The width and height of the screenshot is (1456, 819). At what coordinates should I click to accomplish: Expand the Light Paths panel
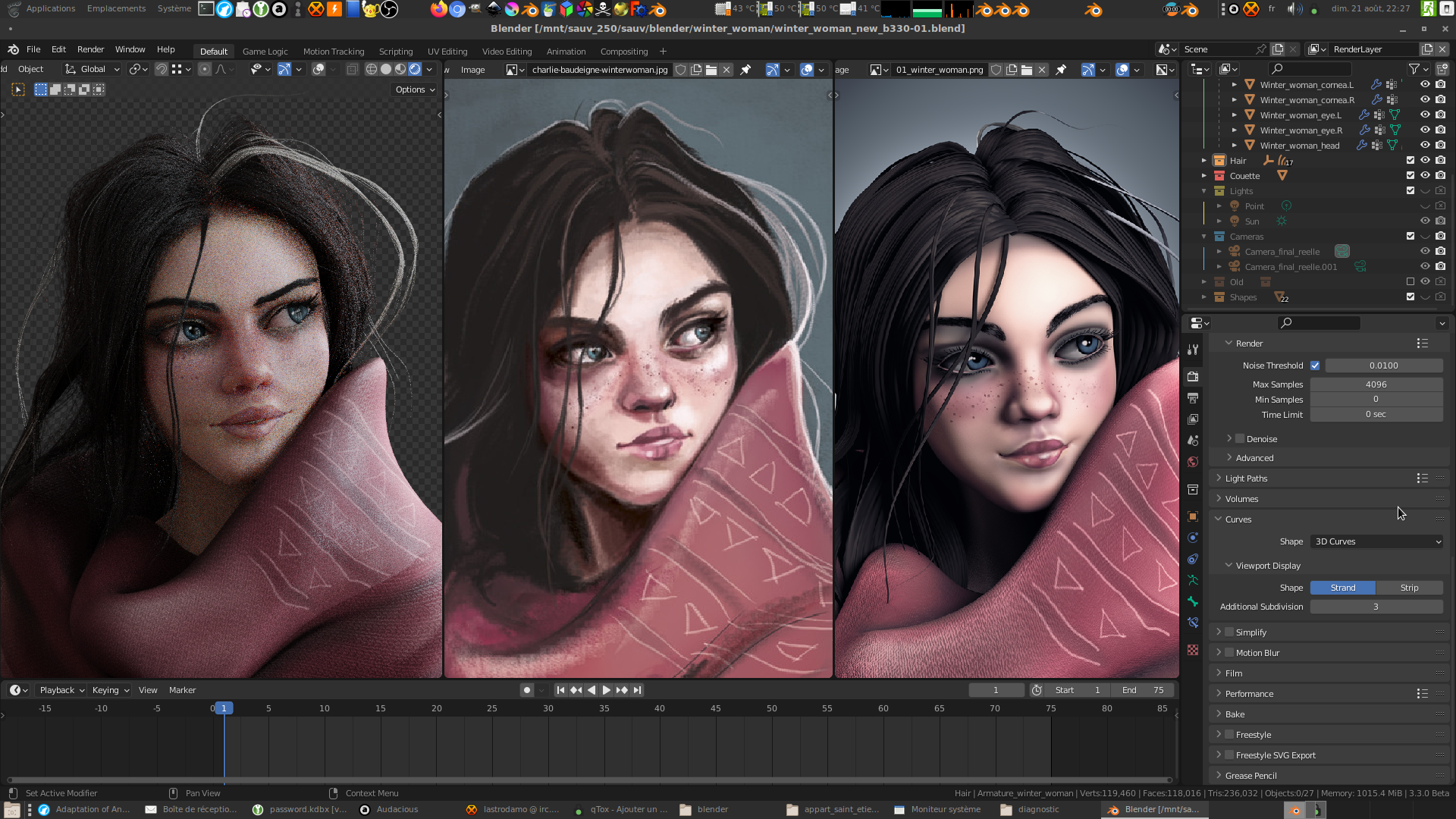[x=1219, y=479]
